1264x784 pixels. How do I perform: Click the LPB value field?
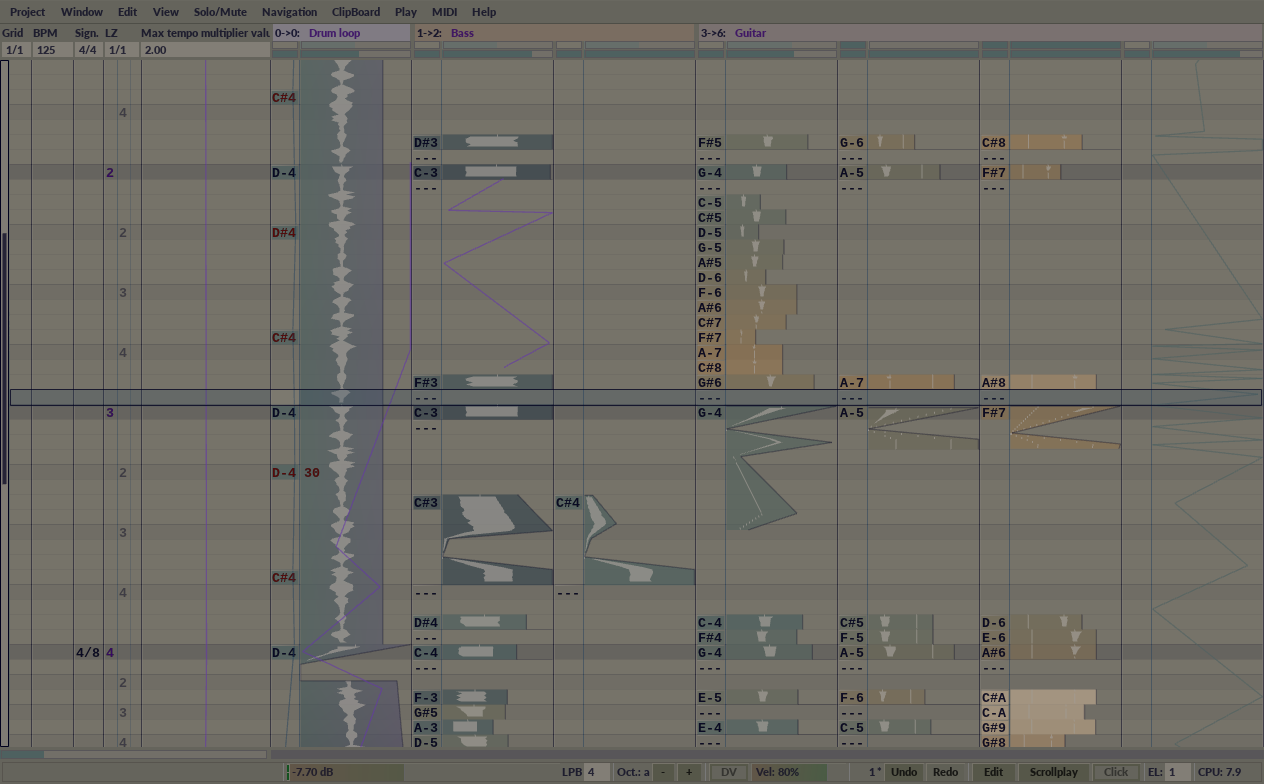(x=596, y=772)
